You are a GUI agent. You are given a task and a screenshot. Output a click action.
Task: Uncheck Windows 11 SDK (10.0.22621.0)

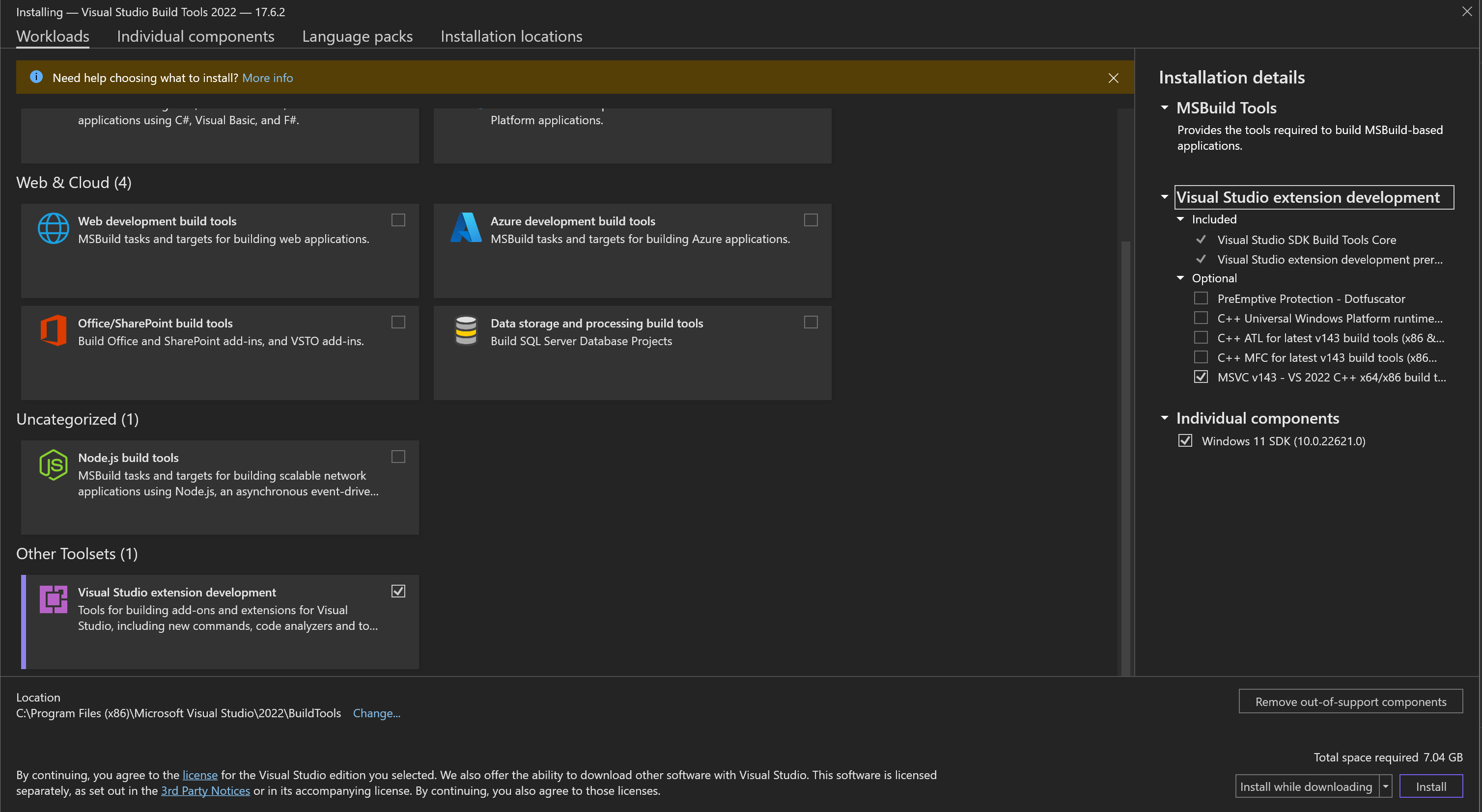pyautogui.click(x=1184, y=440)
